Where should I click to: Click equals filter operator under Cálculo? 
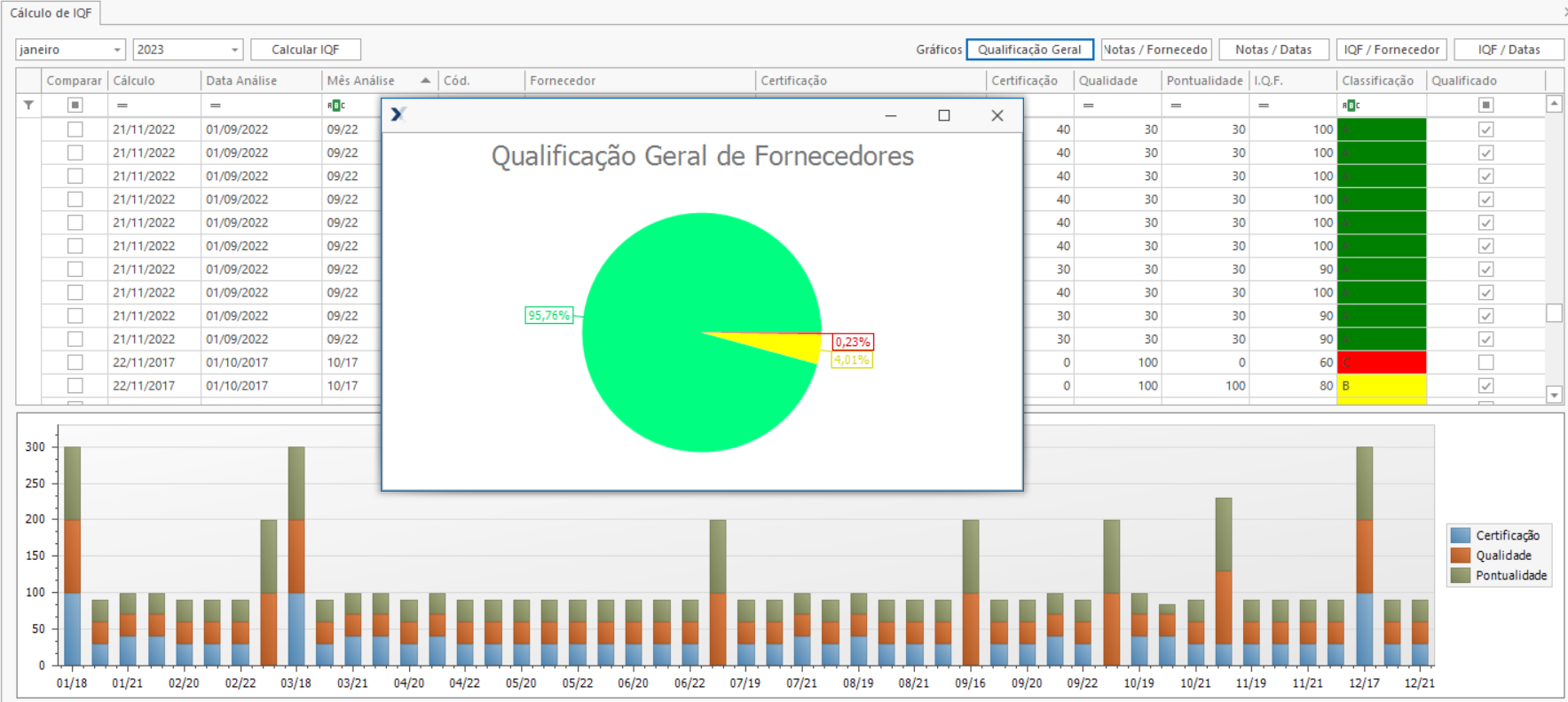pyautogui.click(x=122, y=106)
